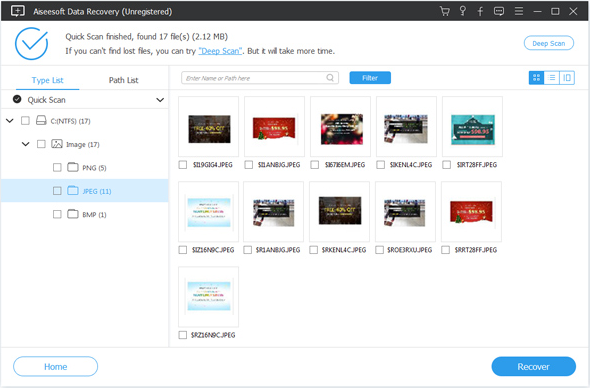This screenshot has width=590, height=388.
Task: Click the $I67I6EM.JPEG file name
Action: click(345, 165)
